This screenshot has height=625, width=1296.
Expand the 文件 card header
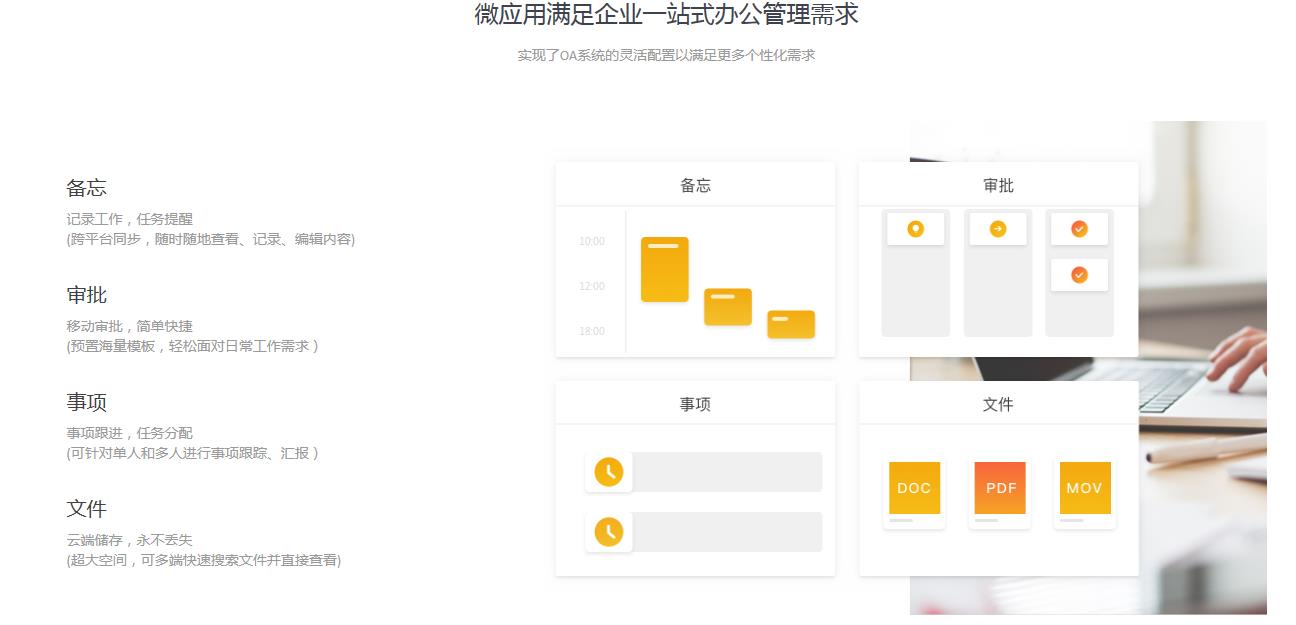pyautogui.click(x=998, y=402)
